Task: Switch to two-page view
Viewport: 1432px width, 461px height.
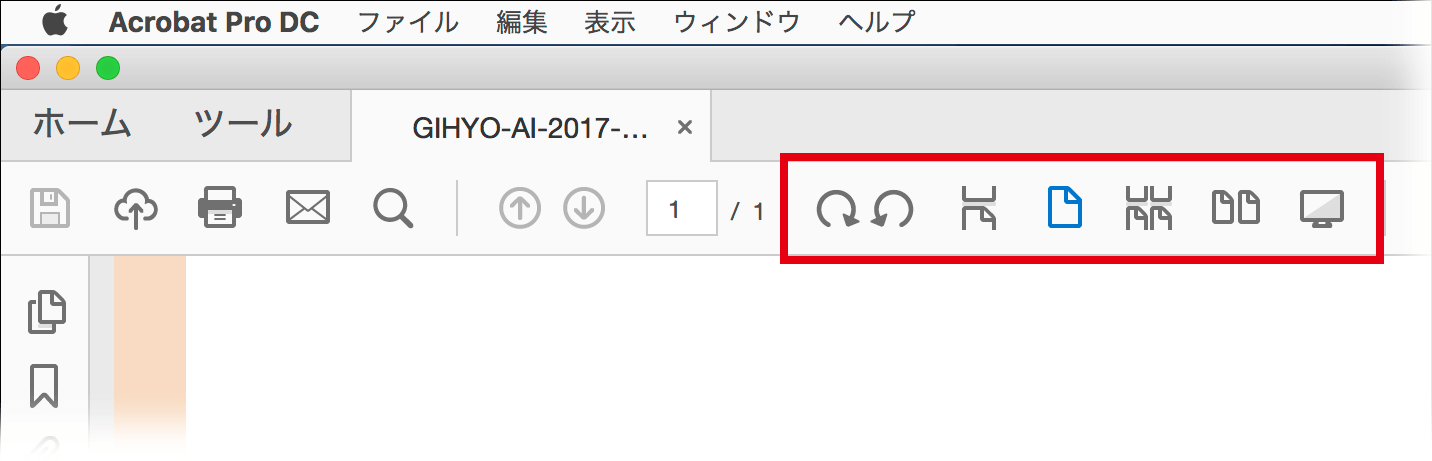Action: pyautogui.click(x=1236, y=208)
